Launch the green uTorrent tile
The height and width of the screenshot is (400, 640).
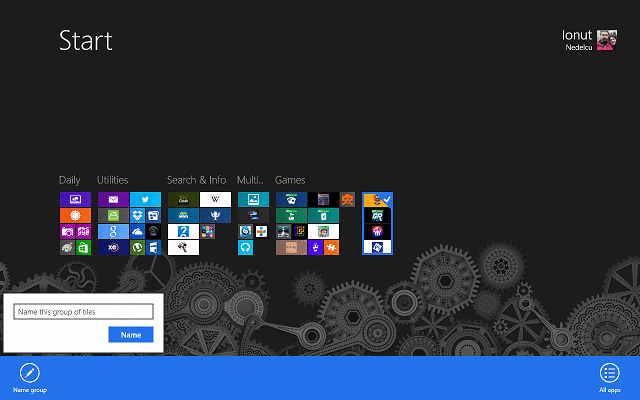pos(138,247)
